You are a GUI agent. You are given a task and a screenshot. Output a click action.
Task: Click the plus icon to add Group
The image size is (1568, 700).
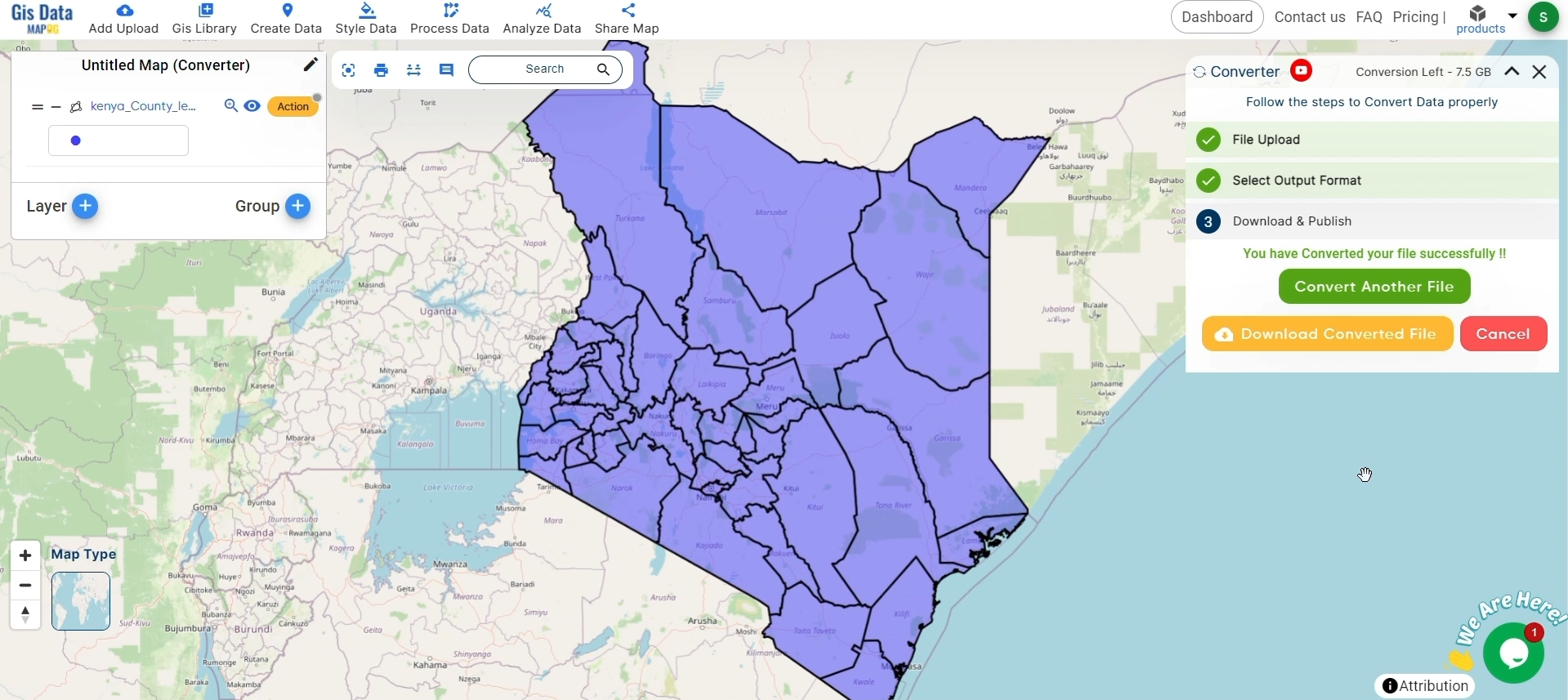pyautogui.click(x=298, y=207)
